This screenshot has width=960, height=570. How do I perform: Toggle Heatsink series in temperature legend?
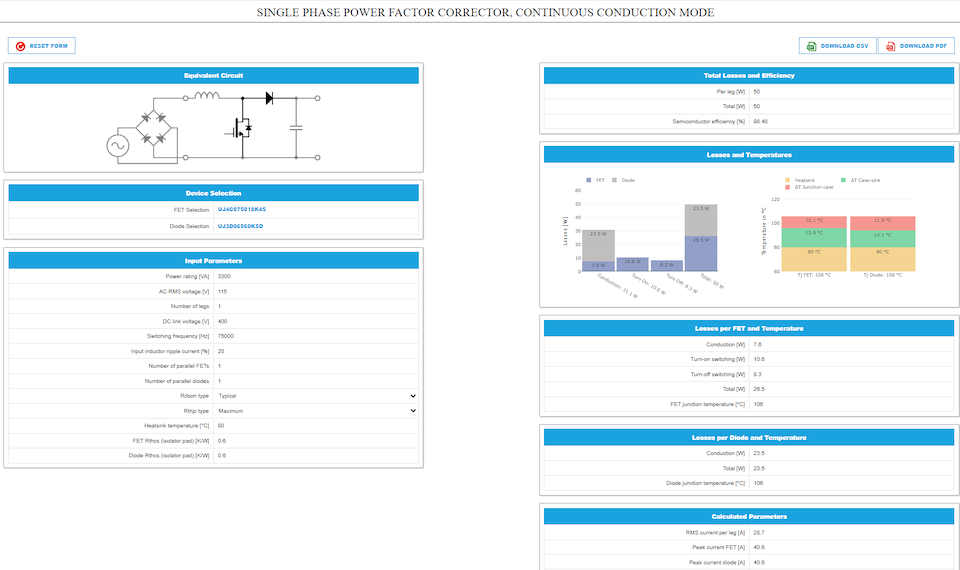(800, 181)
